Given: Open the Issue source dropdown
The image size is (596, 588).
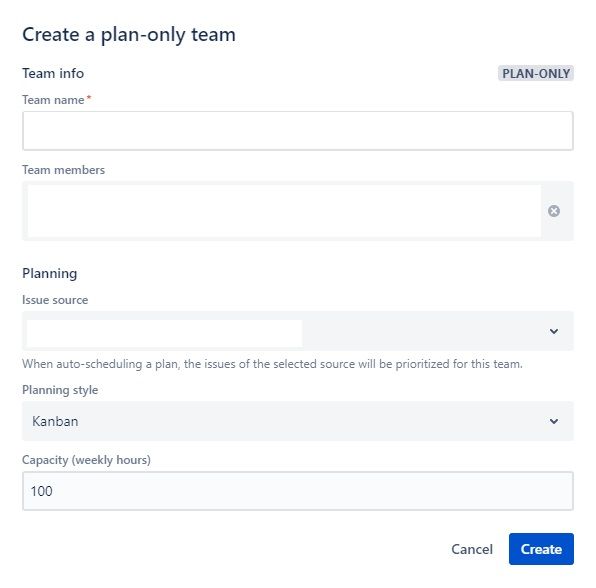Looking at the screenshot, I should coord(298,331).
